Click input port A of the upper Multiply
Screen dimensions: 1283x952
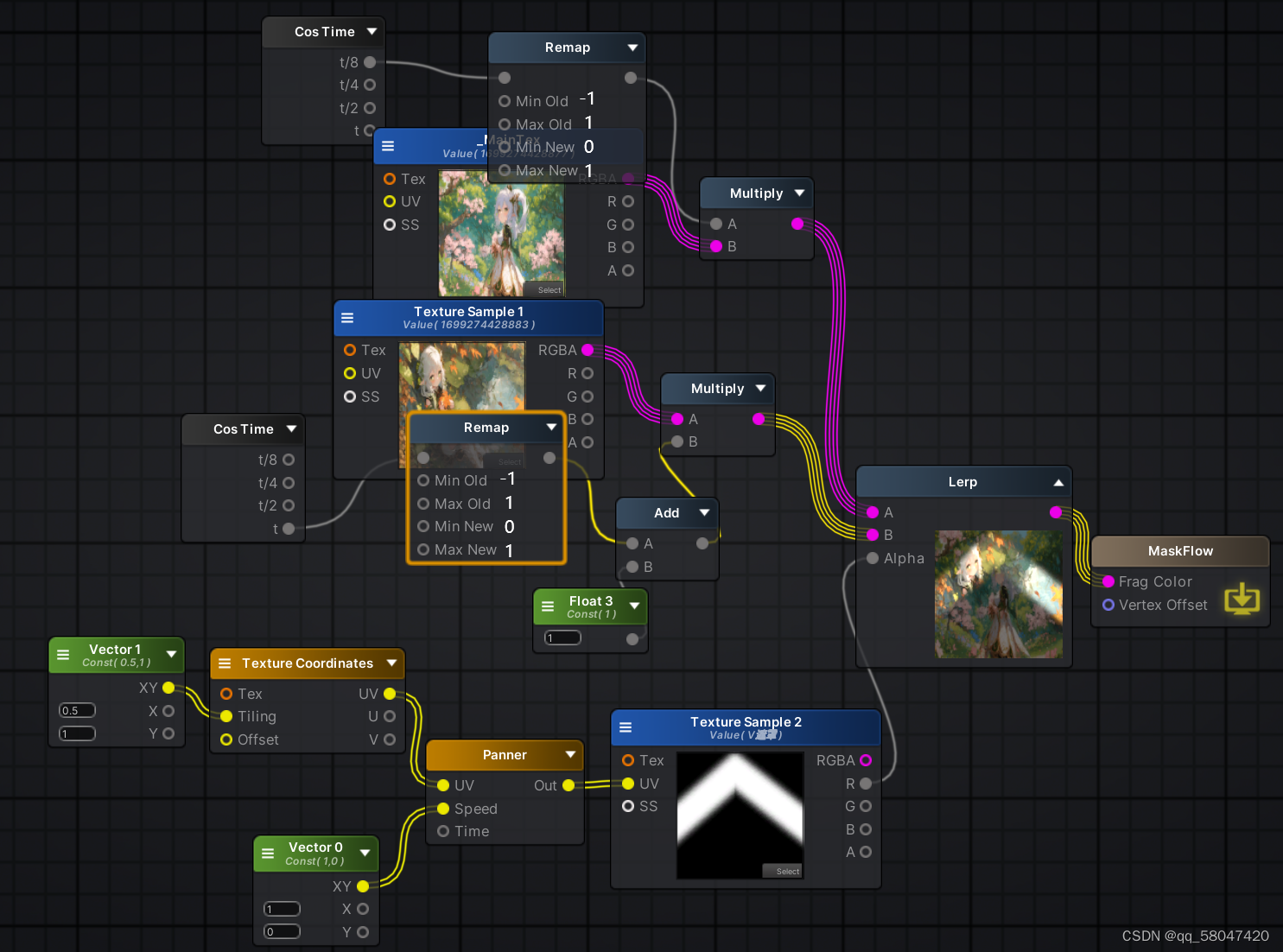point(716,224)
